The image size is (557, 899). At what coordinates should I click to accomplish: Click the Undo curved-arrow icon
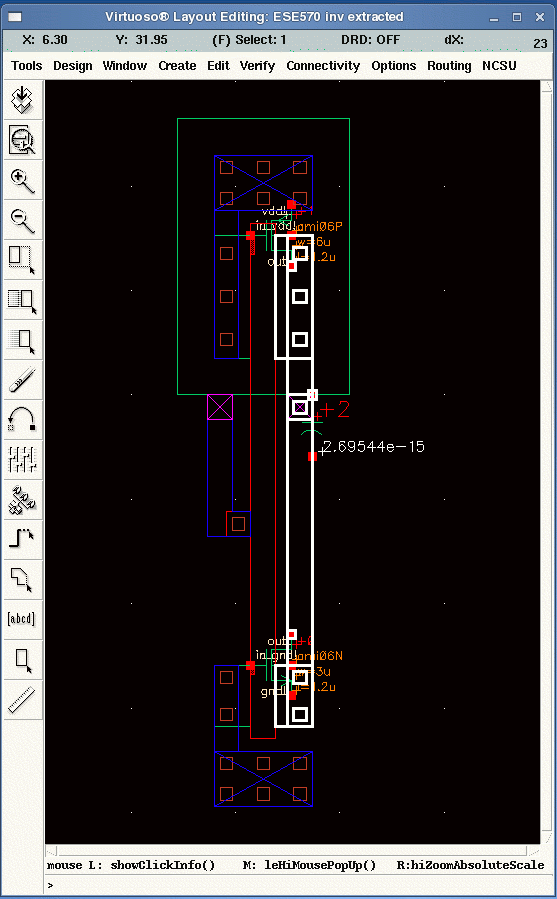point(22,419)
